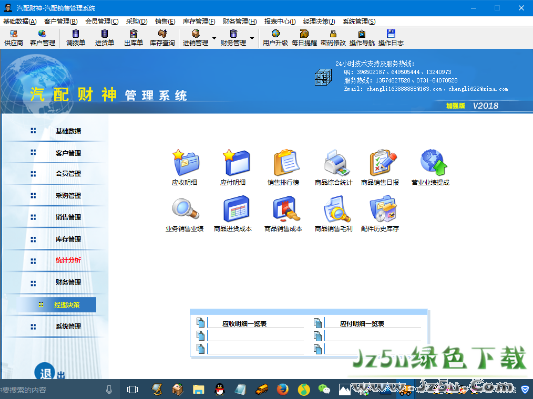Open the 财务管理(H) menu
The width and height of the screenshot is (533, 399).
click(x=240, y=21)
